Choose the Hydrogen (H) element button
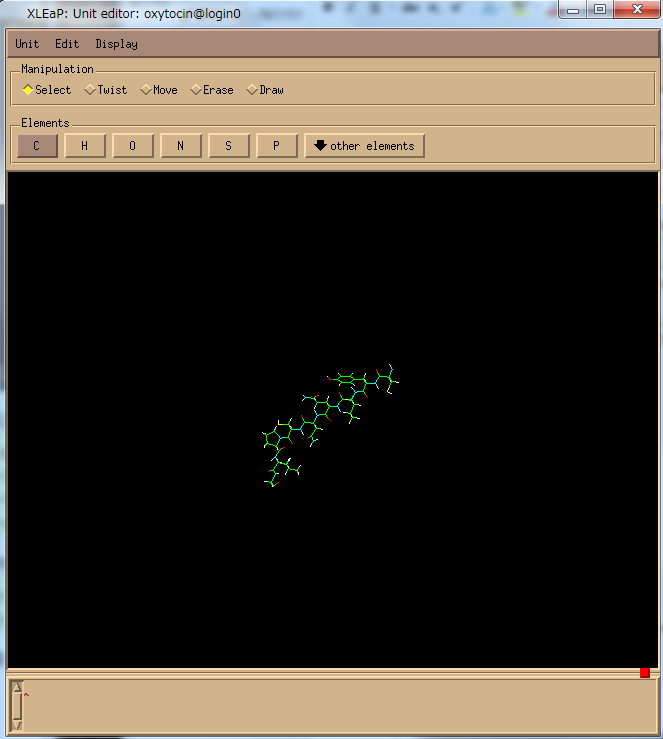 pos(85,146)
